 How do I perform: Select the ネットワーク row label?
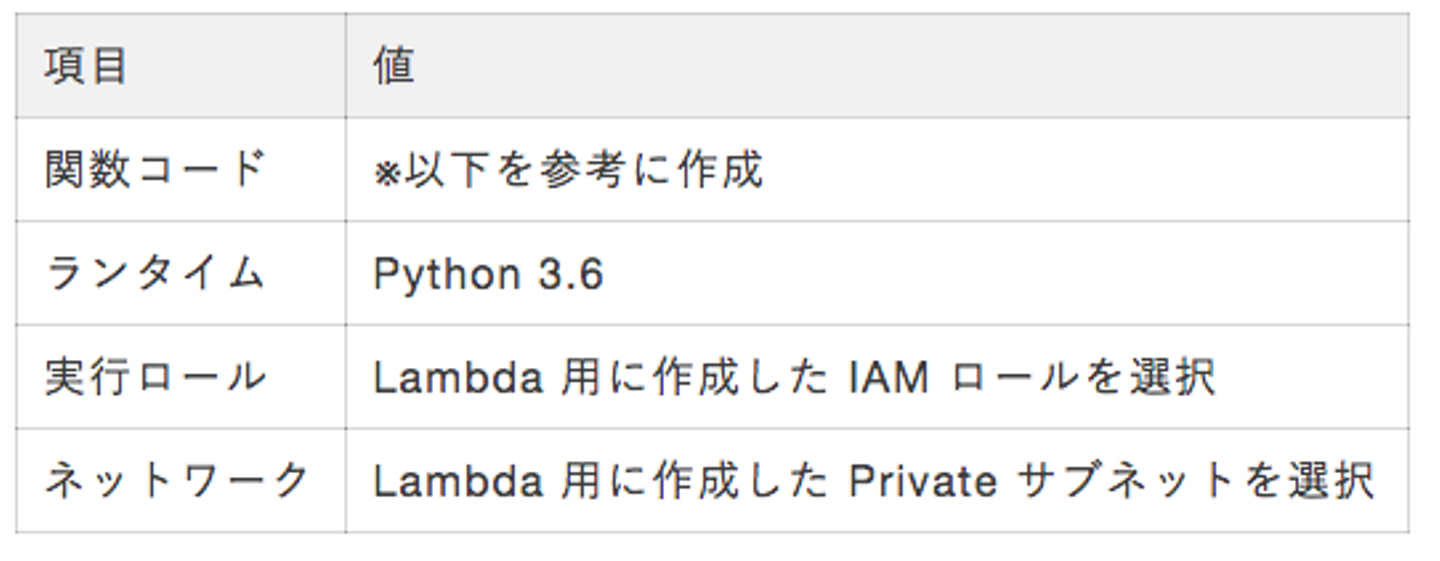tap(177, 481)
